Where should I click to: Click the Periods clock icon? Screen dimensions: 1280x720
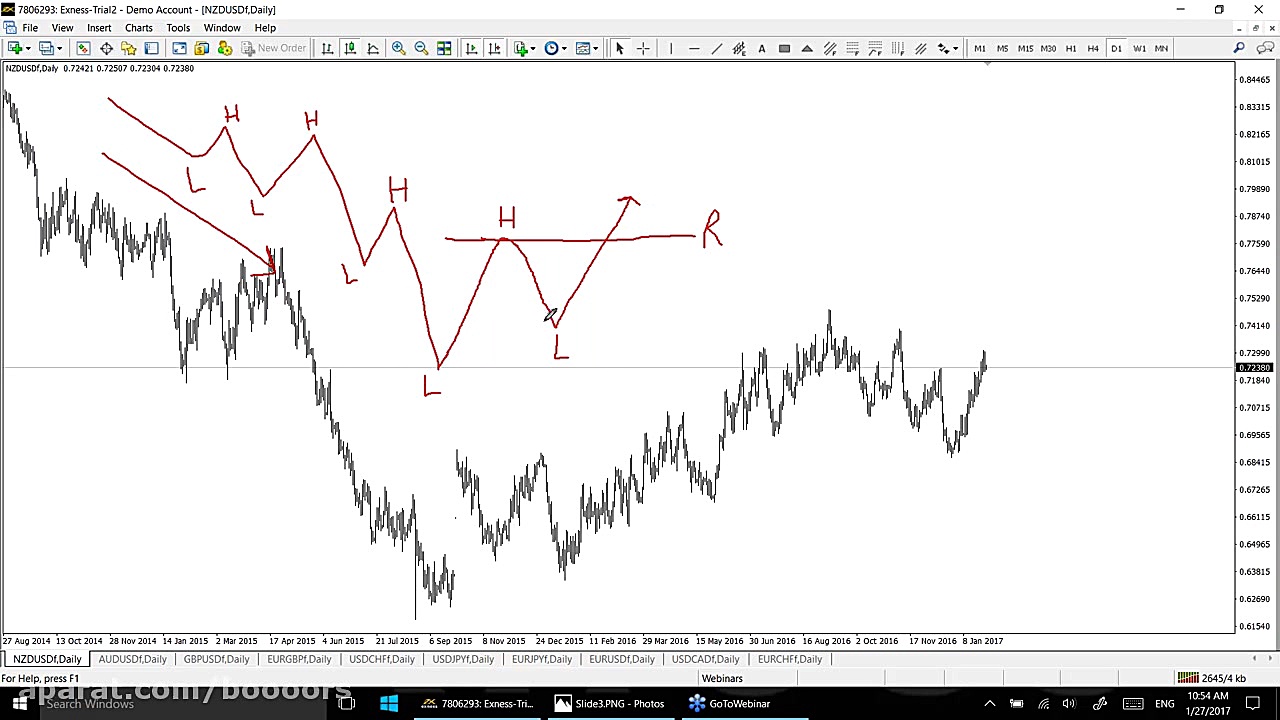[x=551, y=48]
